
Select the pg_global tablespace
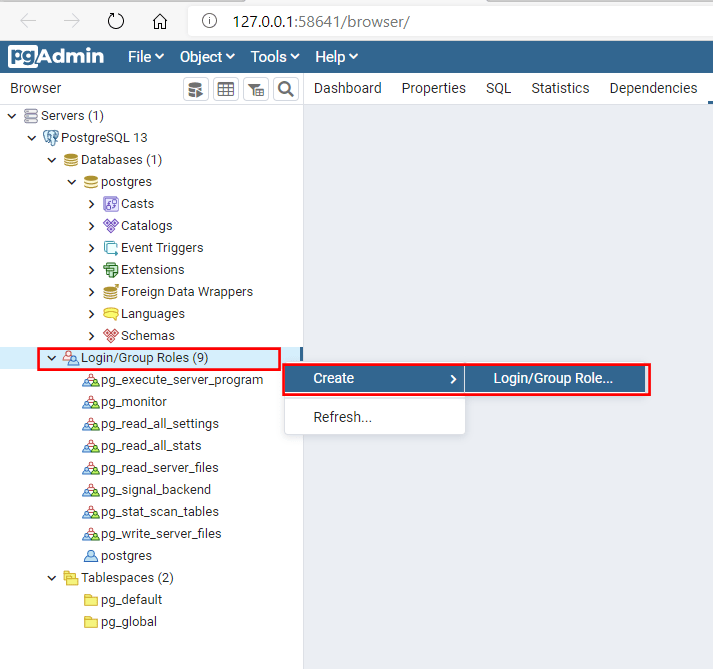tap(129, 622)
